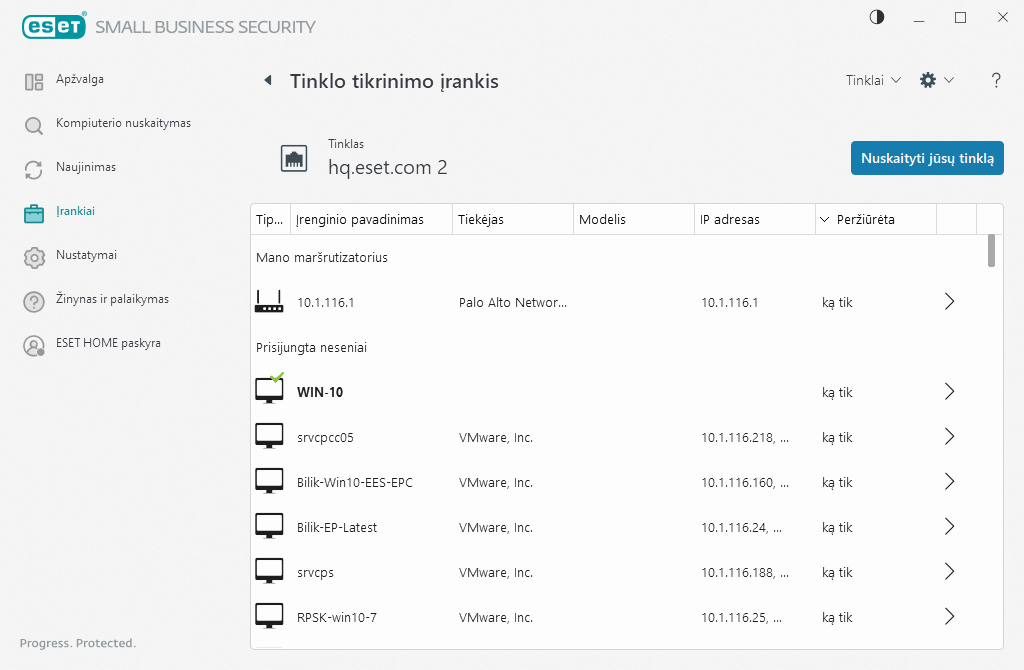Open Nustatymai in the sidebar

86,255
